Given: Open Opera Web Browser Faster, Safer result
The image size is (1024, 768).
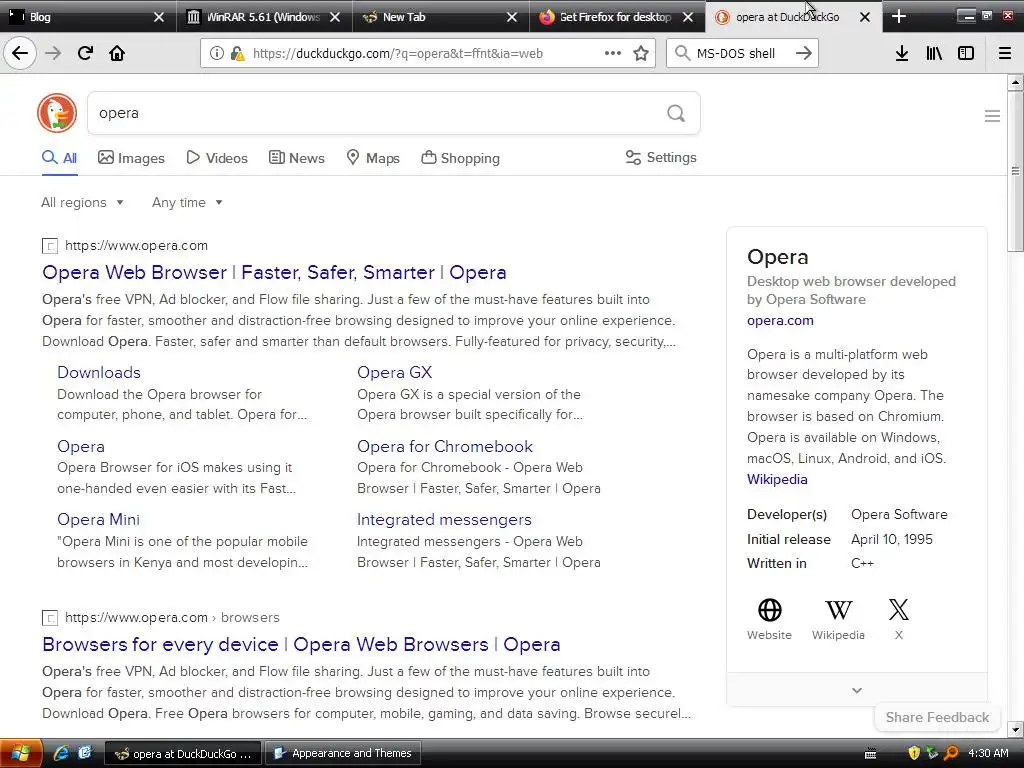Looking at the screenshot, I should tap(274, 272).
